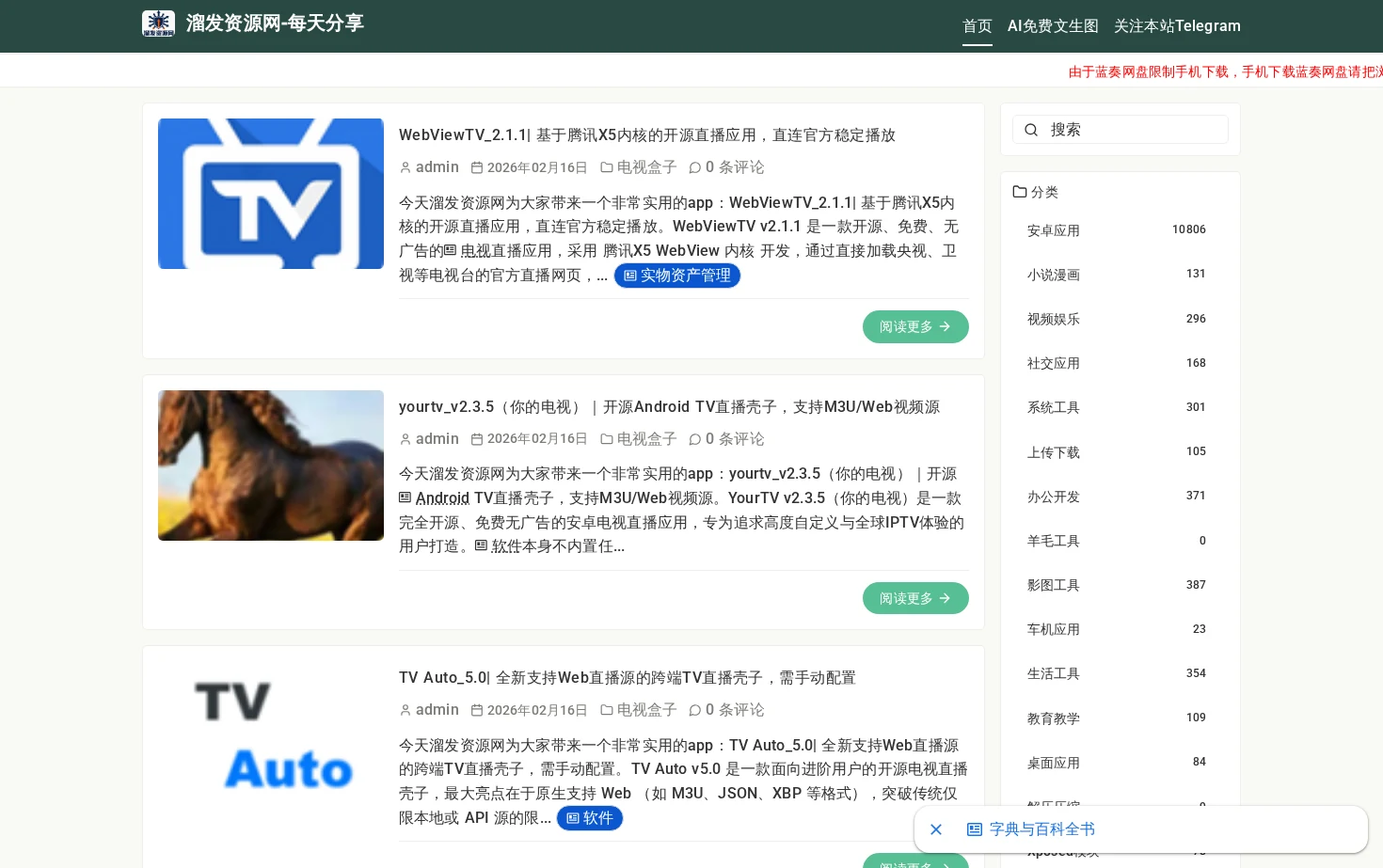
Task: Click the 实物资产管理 blue tag
Action: click(x=677, y=276)
